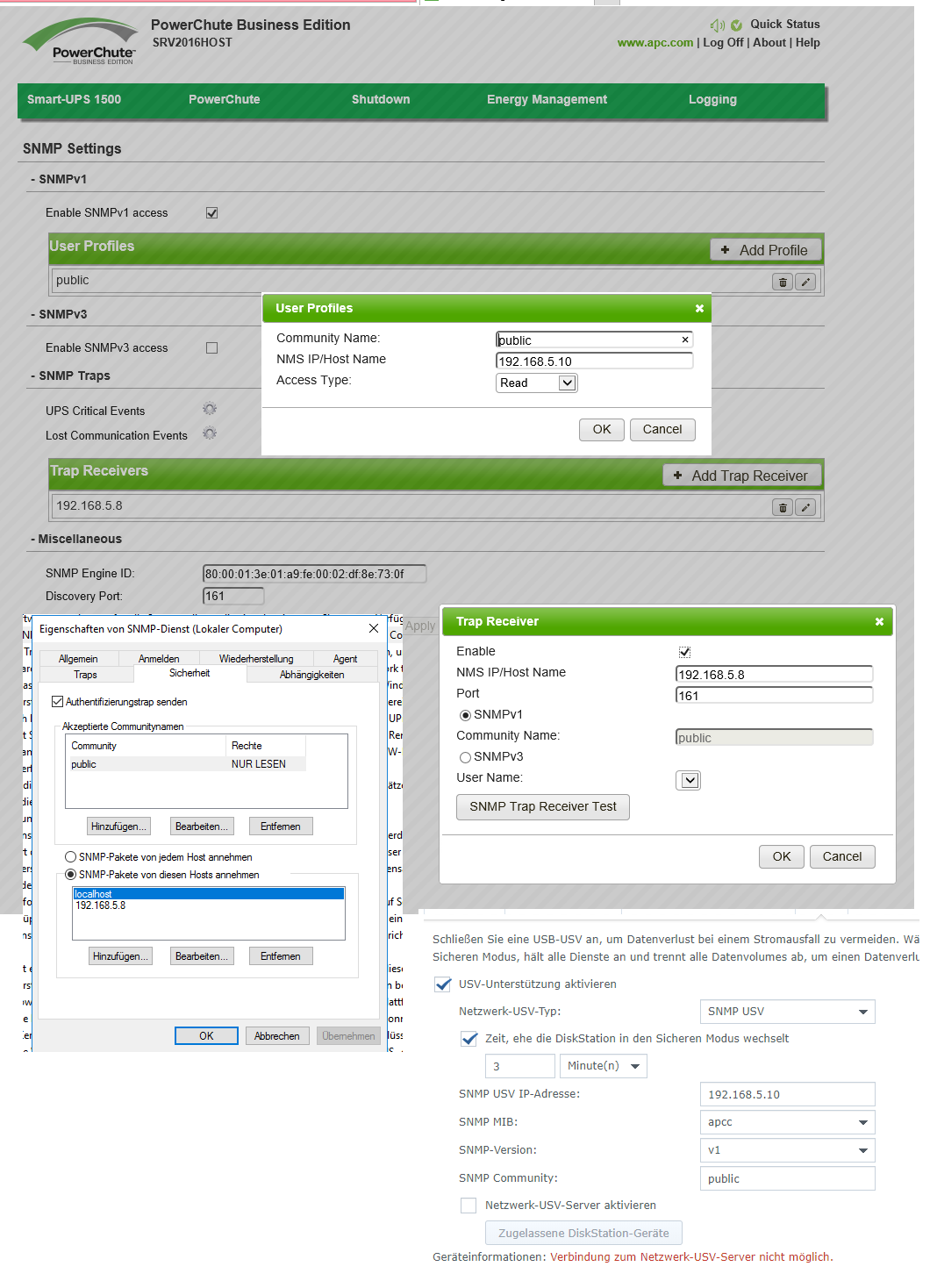Toggle Zeit ehe DiskStation Sicheren Modus checkbox
The height and width of the screenshot is (1288, 937).
469,1039
